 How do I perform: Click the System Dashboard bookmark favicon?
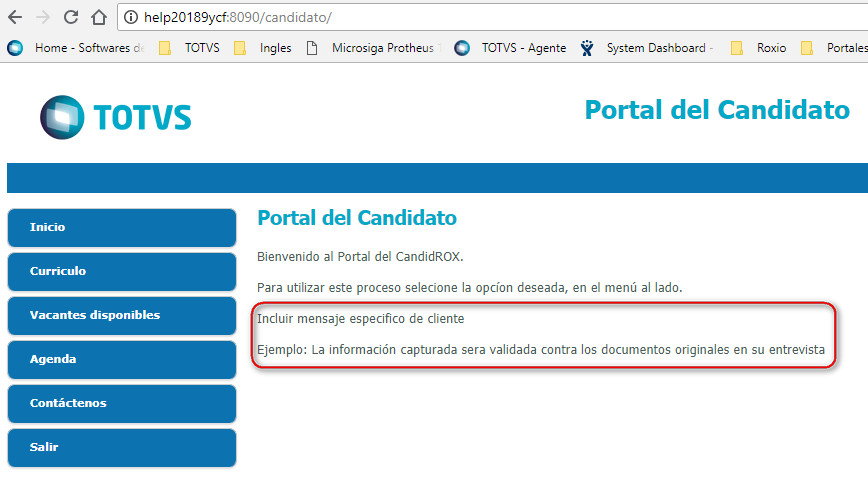pyautogui.click(x=587, y=48)
